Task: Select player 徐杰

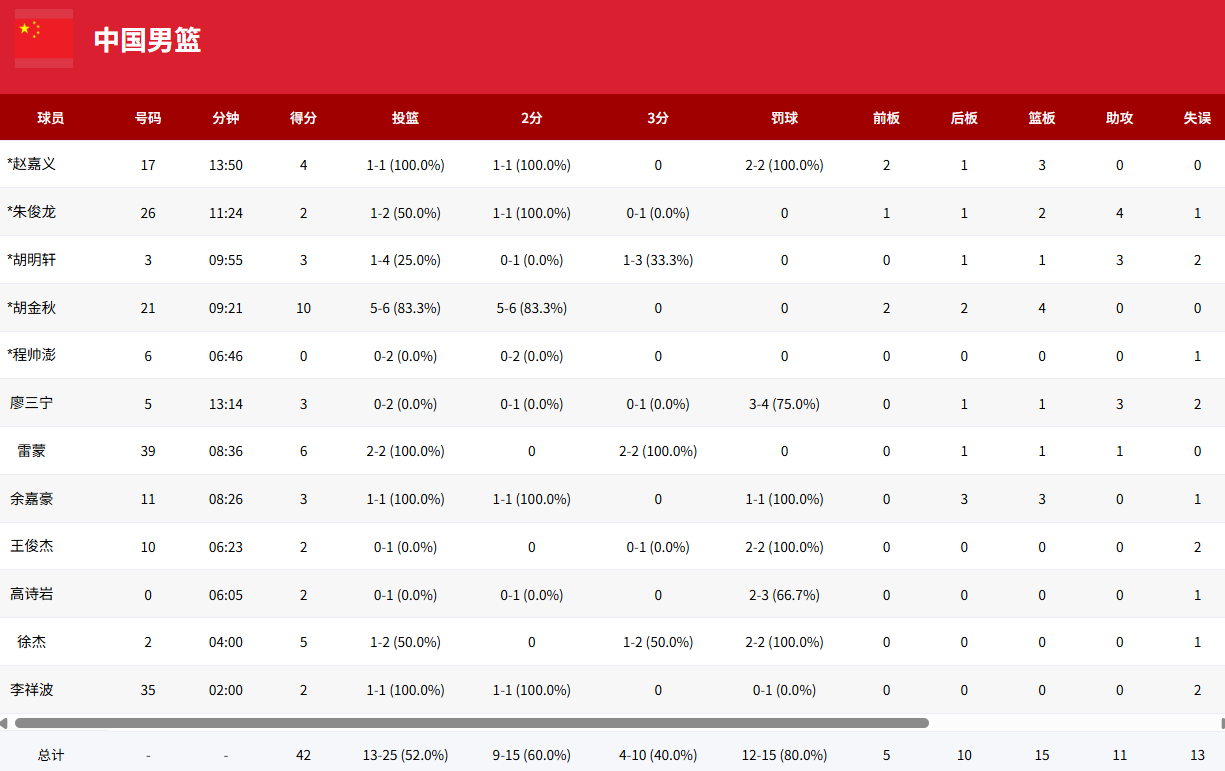Action: (x=31, y=642)
